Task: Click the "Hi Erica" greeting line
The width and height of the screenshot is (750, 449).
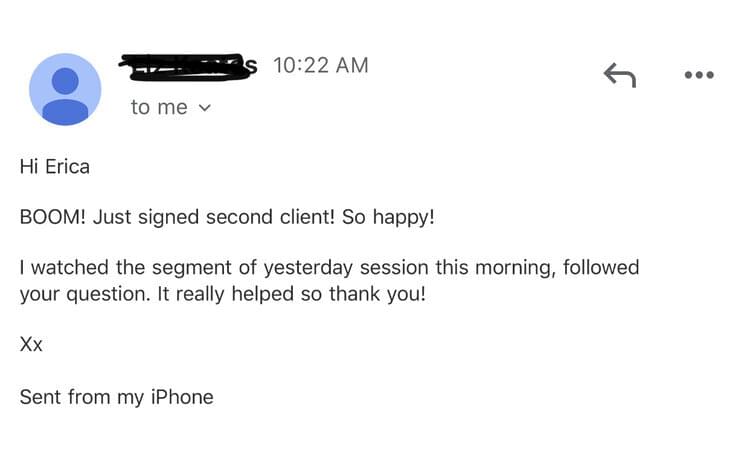Action: (x=55, y=167)
